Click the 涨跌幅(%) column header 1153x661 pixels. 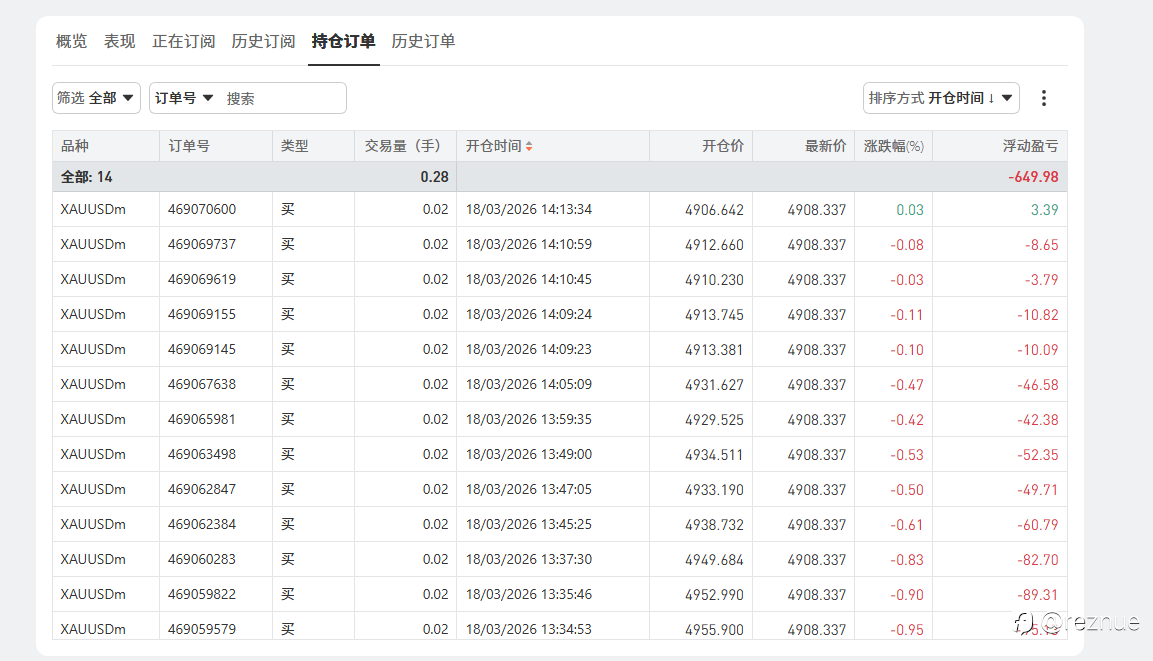(894, 146)
